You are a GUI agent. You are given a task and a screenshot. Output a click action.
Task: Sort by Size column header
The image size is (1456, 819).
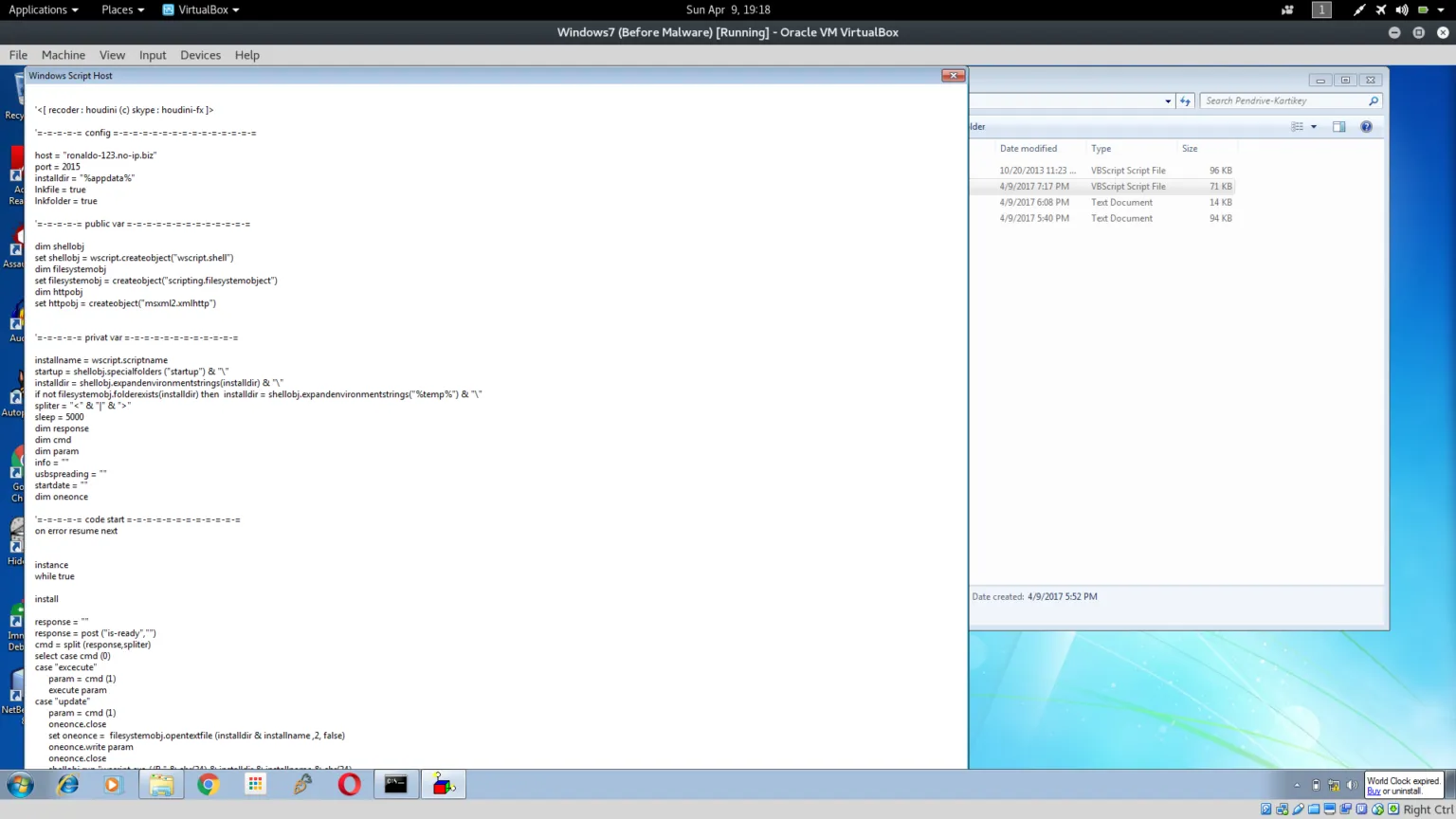click(1190, 149)
